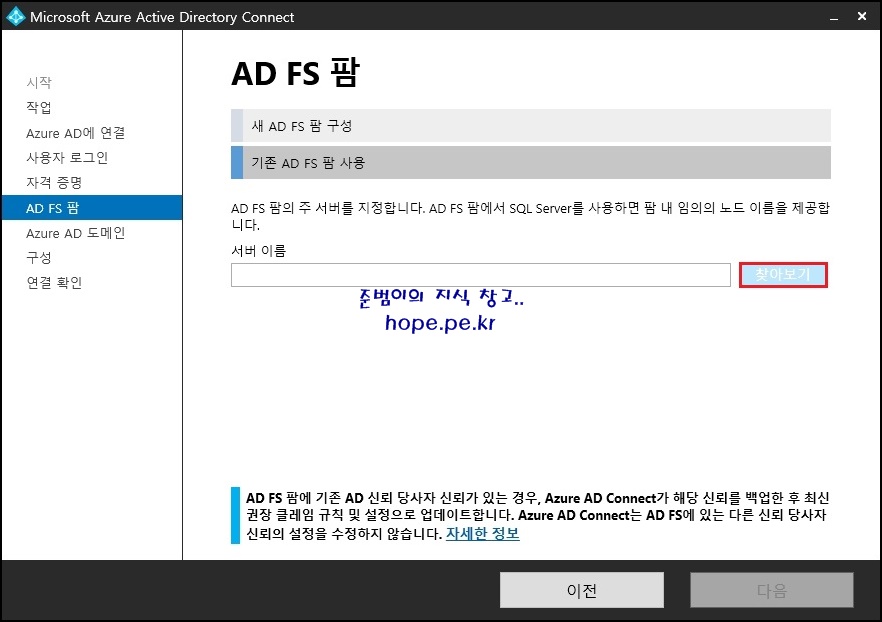Click the 찾아보기 browse button
Image resolution: width=882 pixels, height=622 pixels.
[783, 274]
